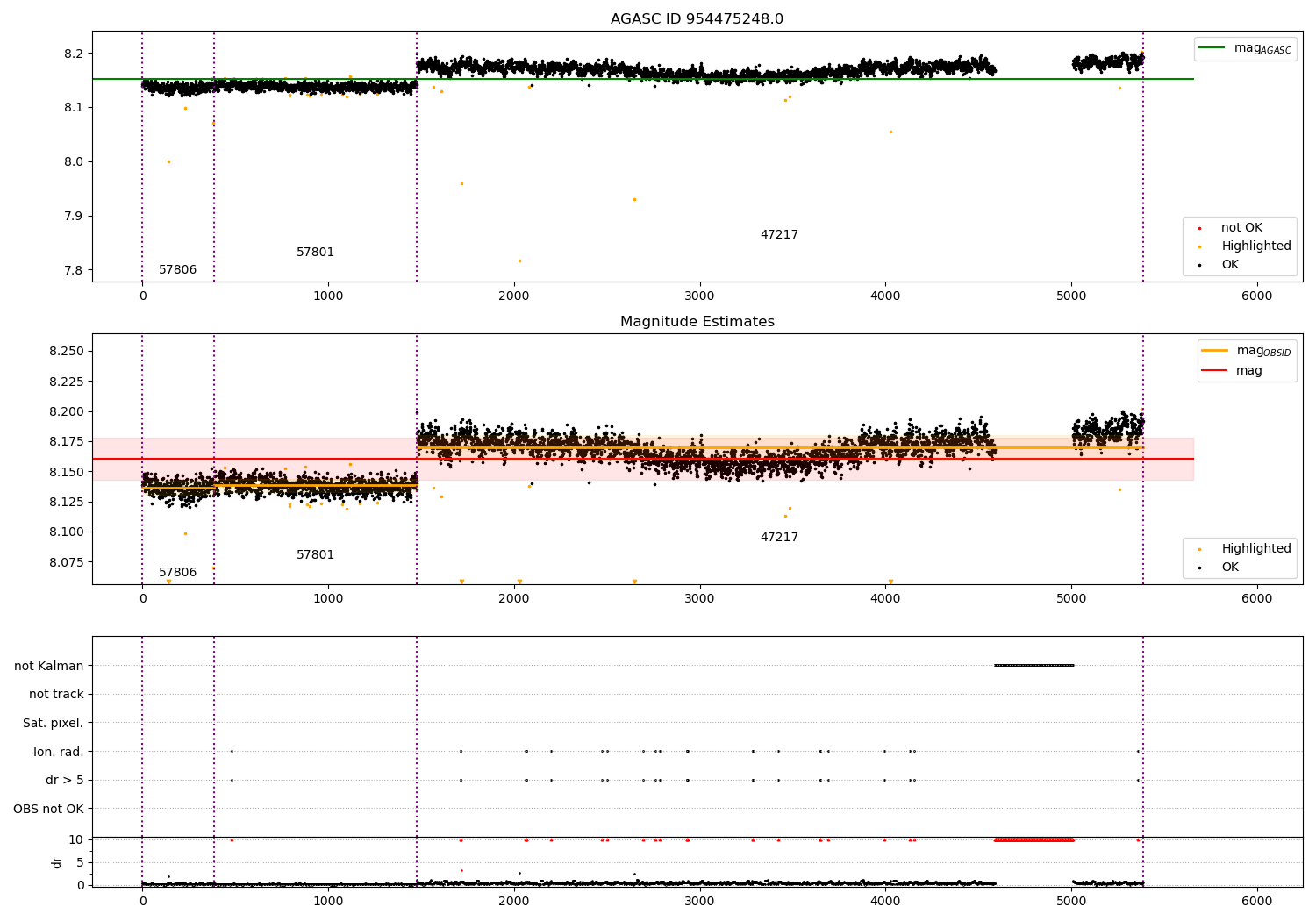Screen dimensions: 1316x921
Task: Click the 'Ion. rad.' row label
Action: point(59,752)
